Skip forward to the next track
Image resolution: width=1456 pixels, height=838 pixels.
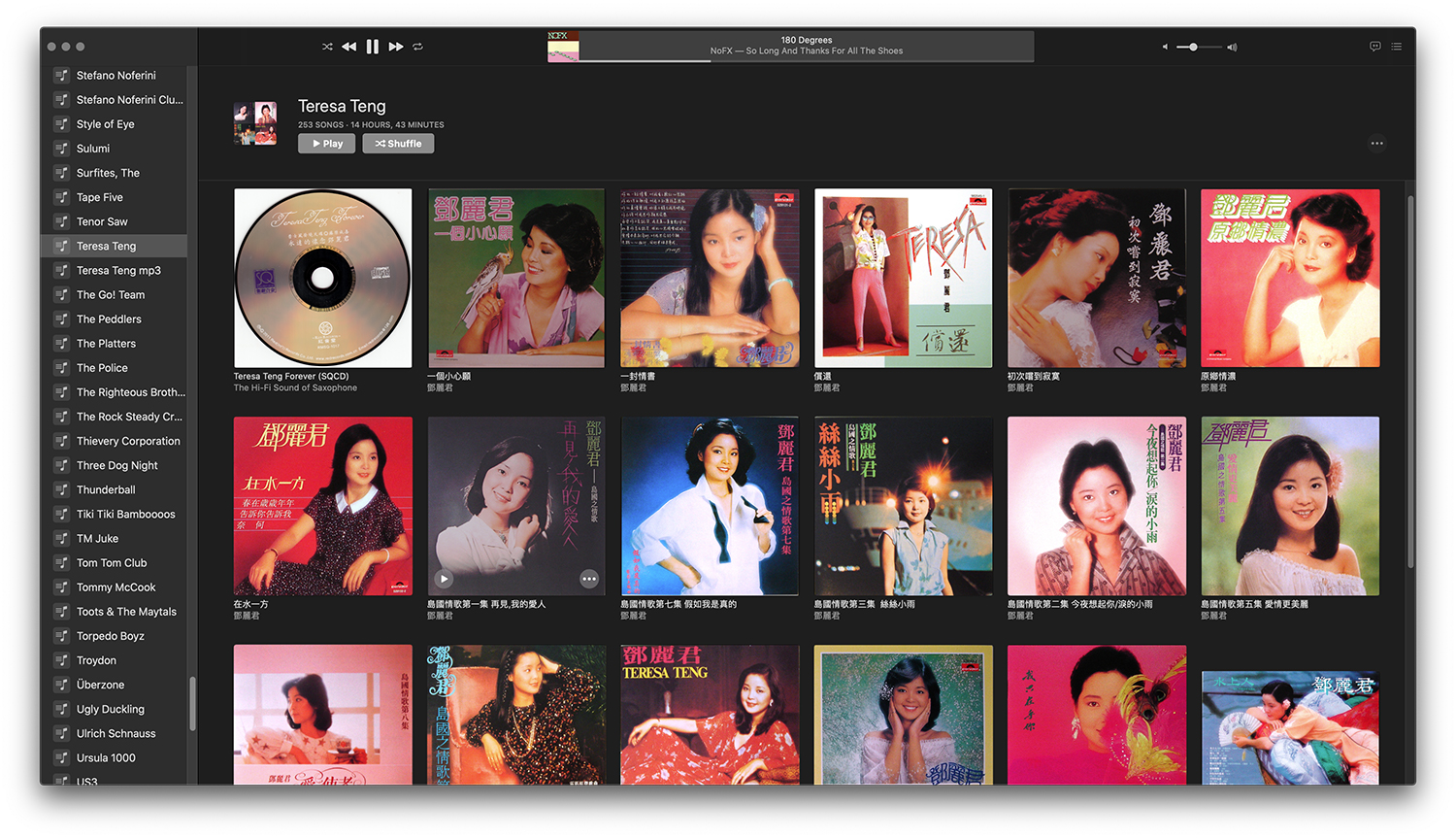(x=396, y=47)
